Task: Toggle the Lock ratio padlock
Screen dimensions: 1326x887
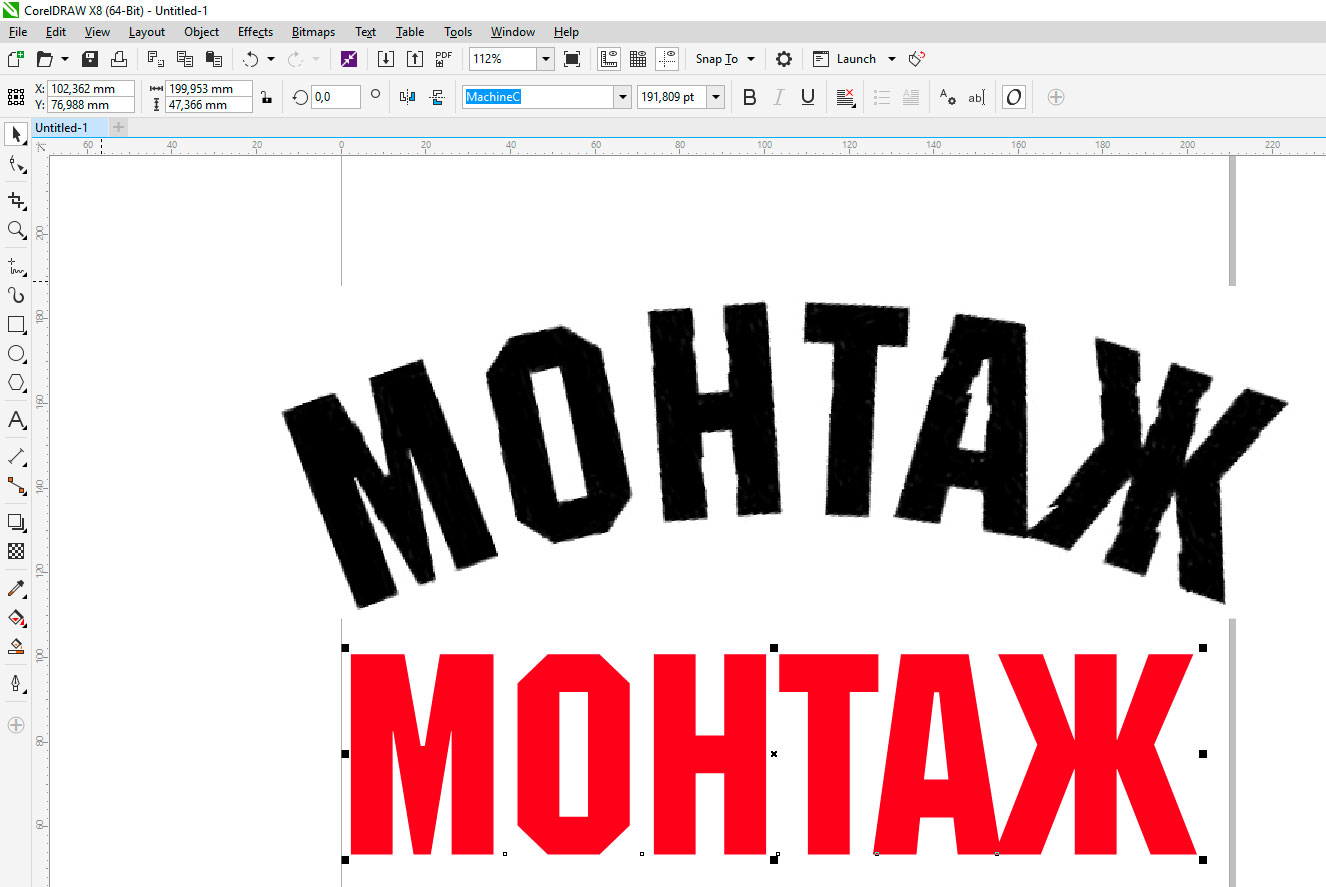Action: click(265, 97)
